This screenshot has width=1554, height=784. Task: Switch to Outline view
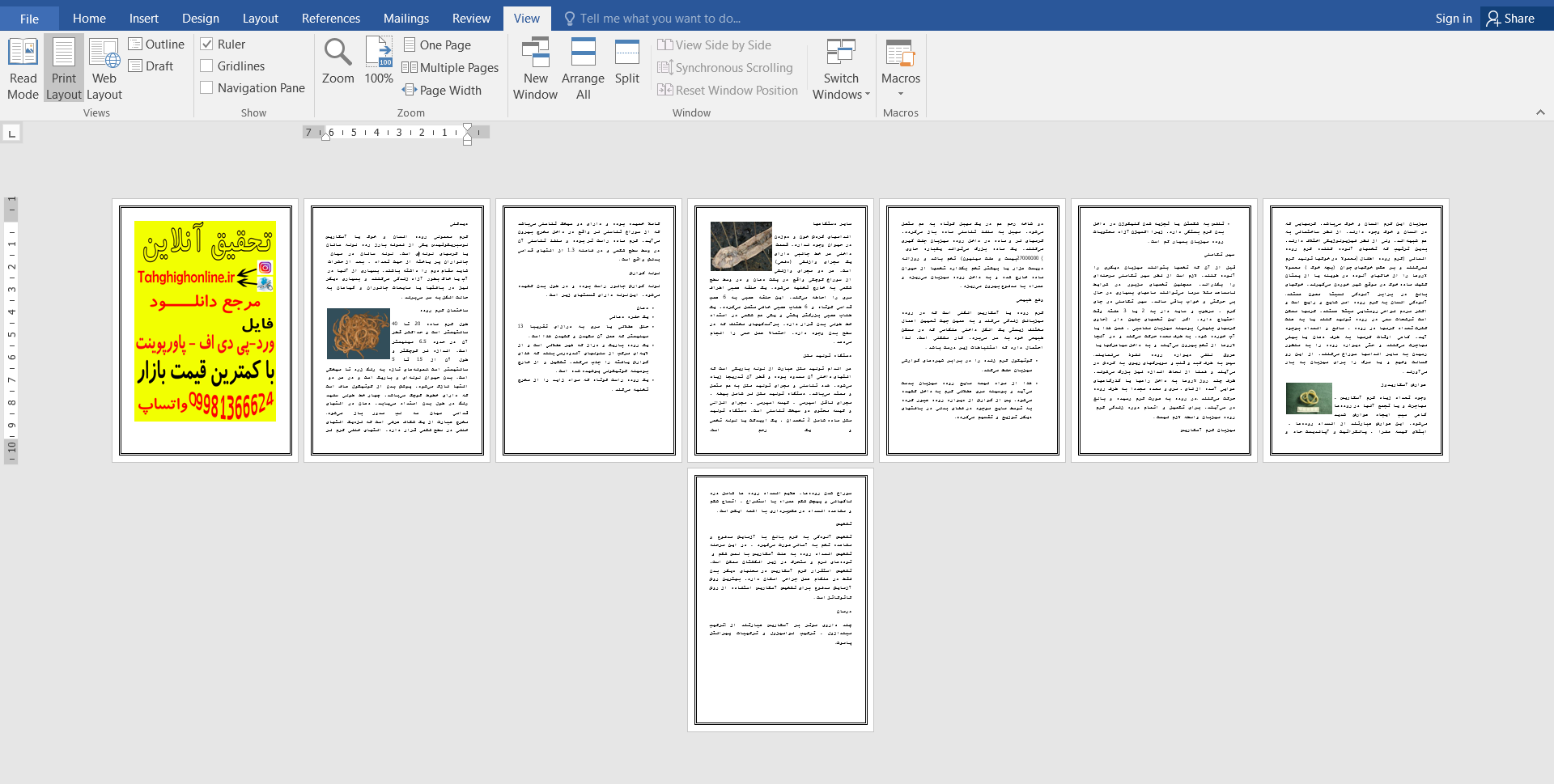156,44
